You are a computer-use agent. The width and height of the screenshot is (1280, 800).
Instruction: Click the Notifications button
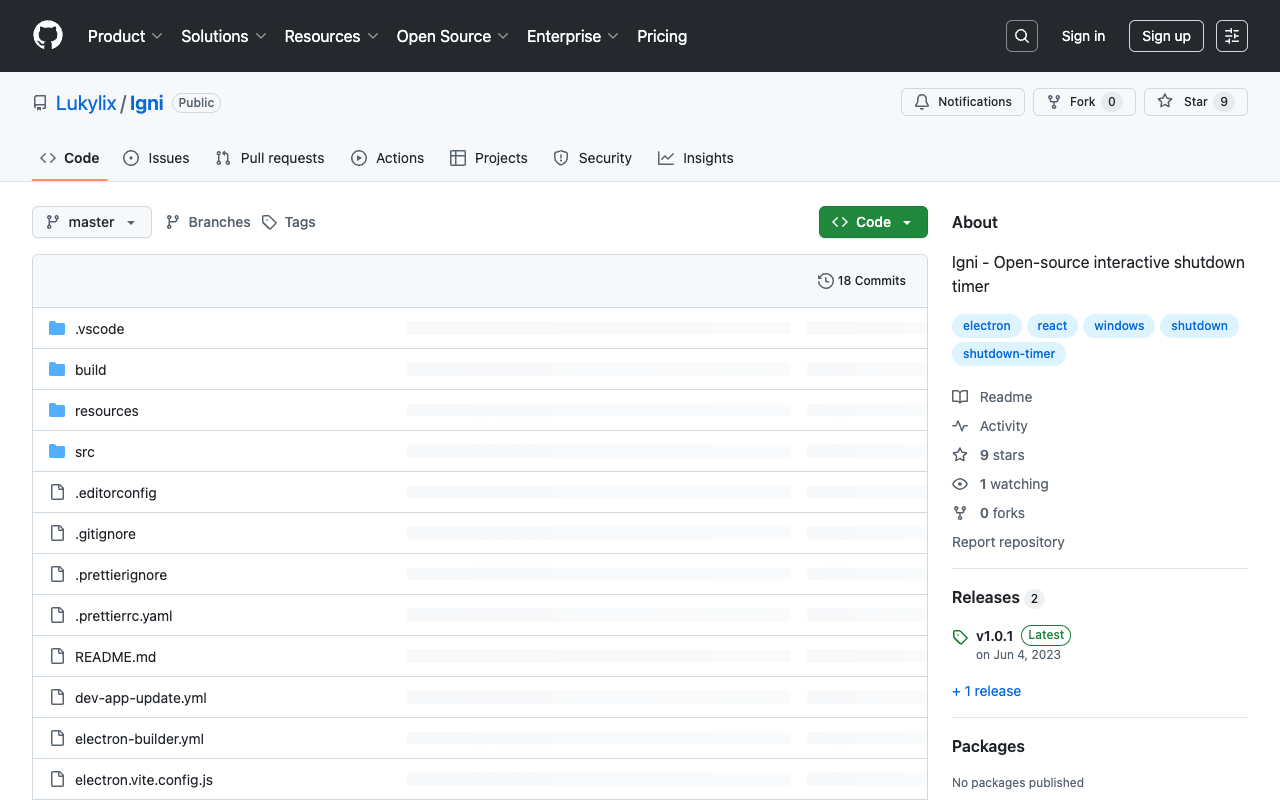pyautogui.click(x=963, y=102)
